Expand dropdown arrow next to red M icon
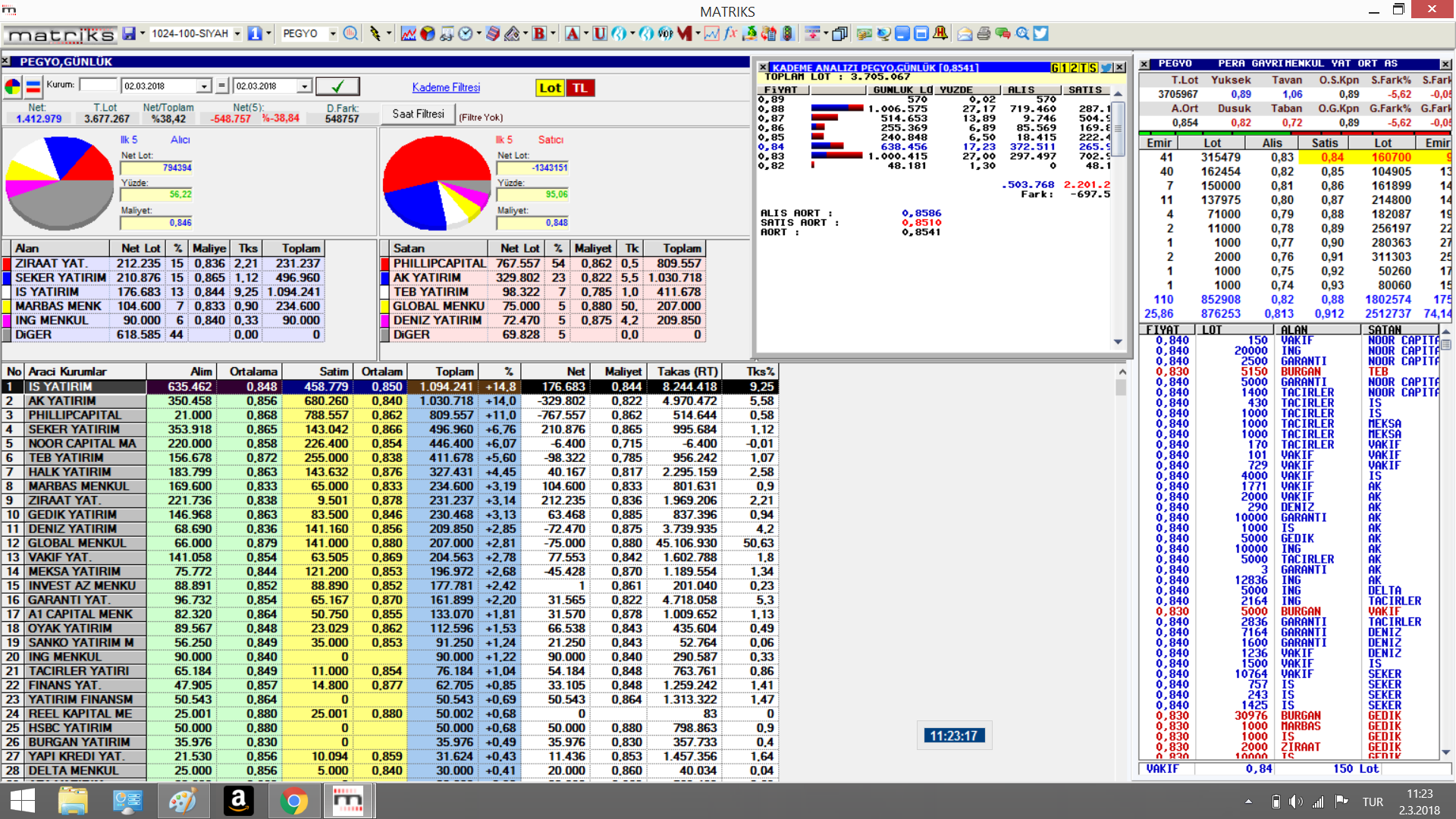This screenshot has height=819, width=1456. tap(698, 33)
